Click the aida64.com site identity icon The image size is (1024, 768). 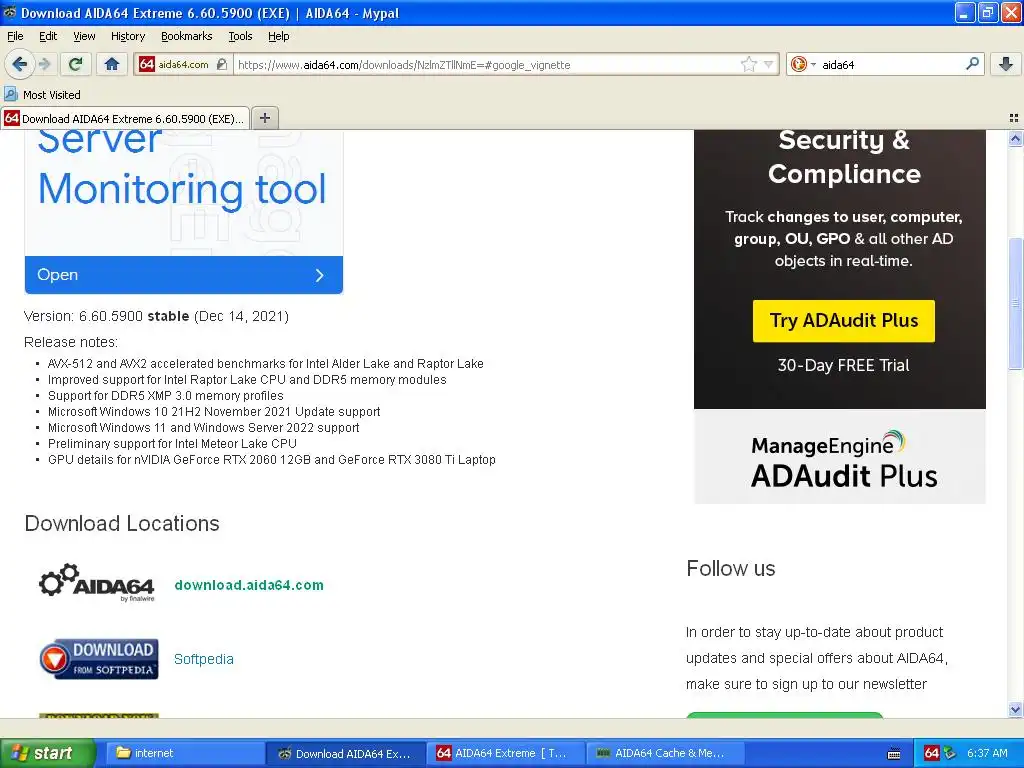147,64
